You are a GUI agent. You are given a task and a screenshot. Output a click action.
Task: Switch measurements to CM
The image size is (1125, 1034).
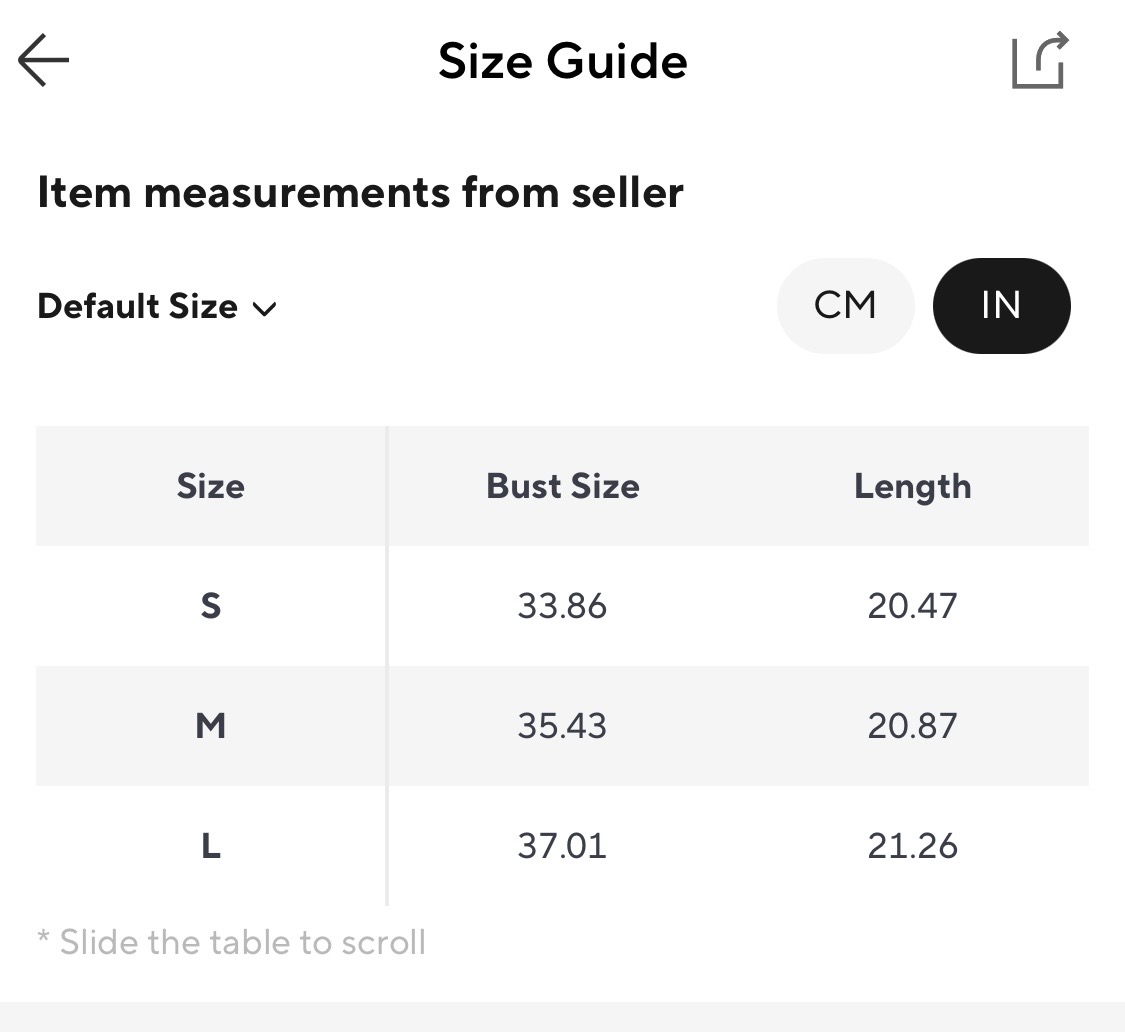point(845,306)
